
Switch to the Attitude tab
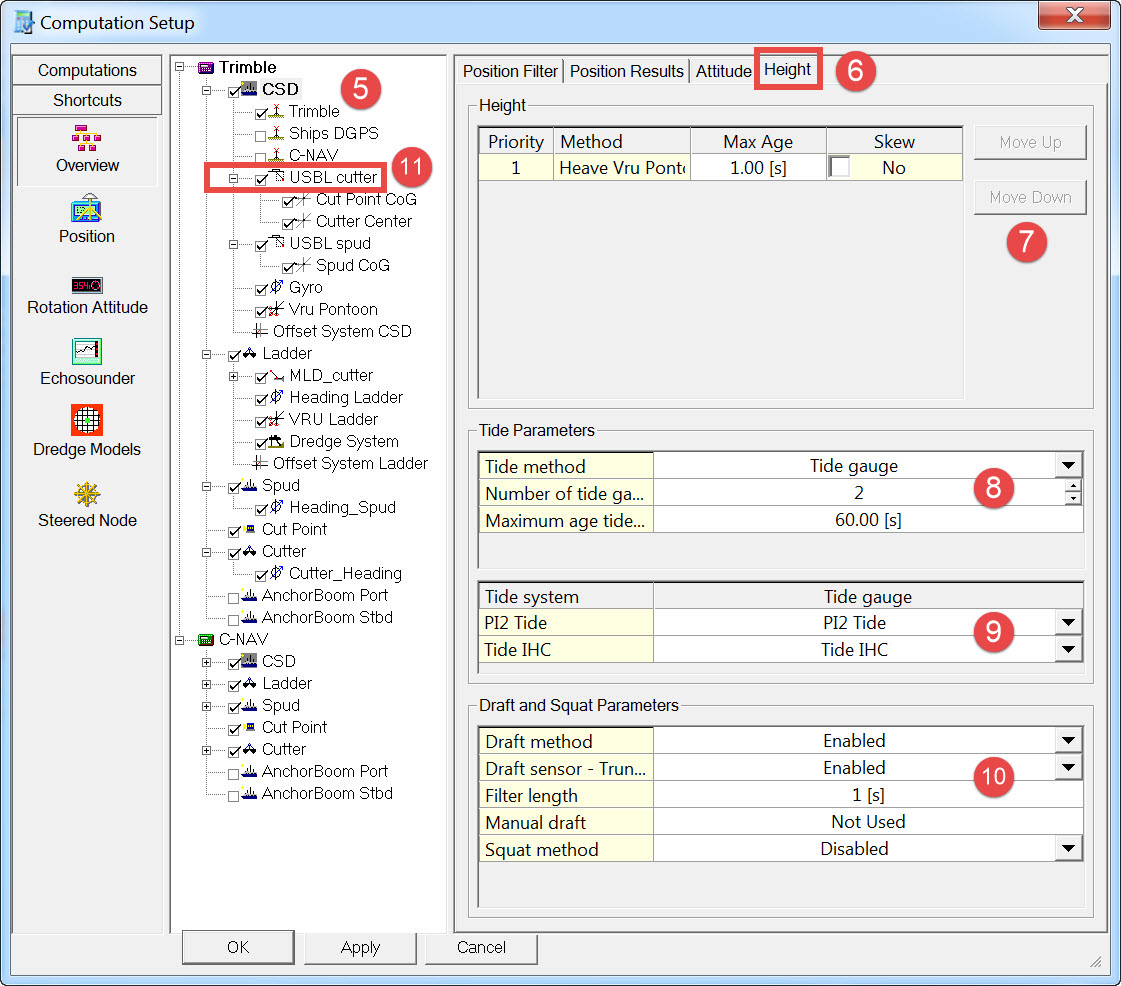coord(723,71)
